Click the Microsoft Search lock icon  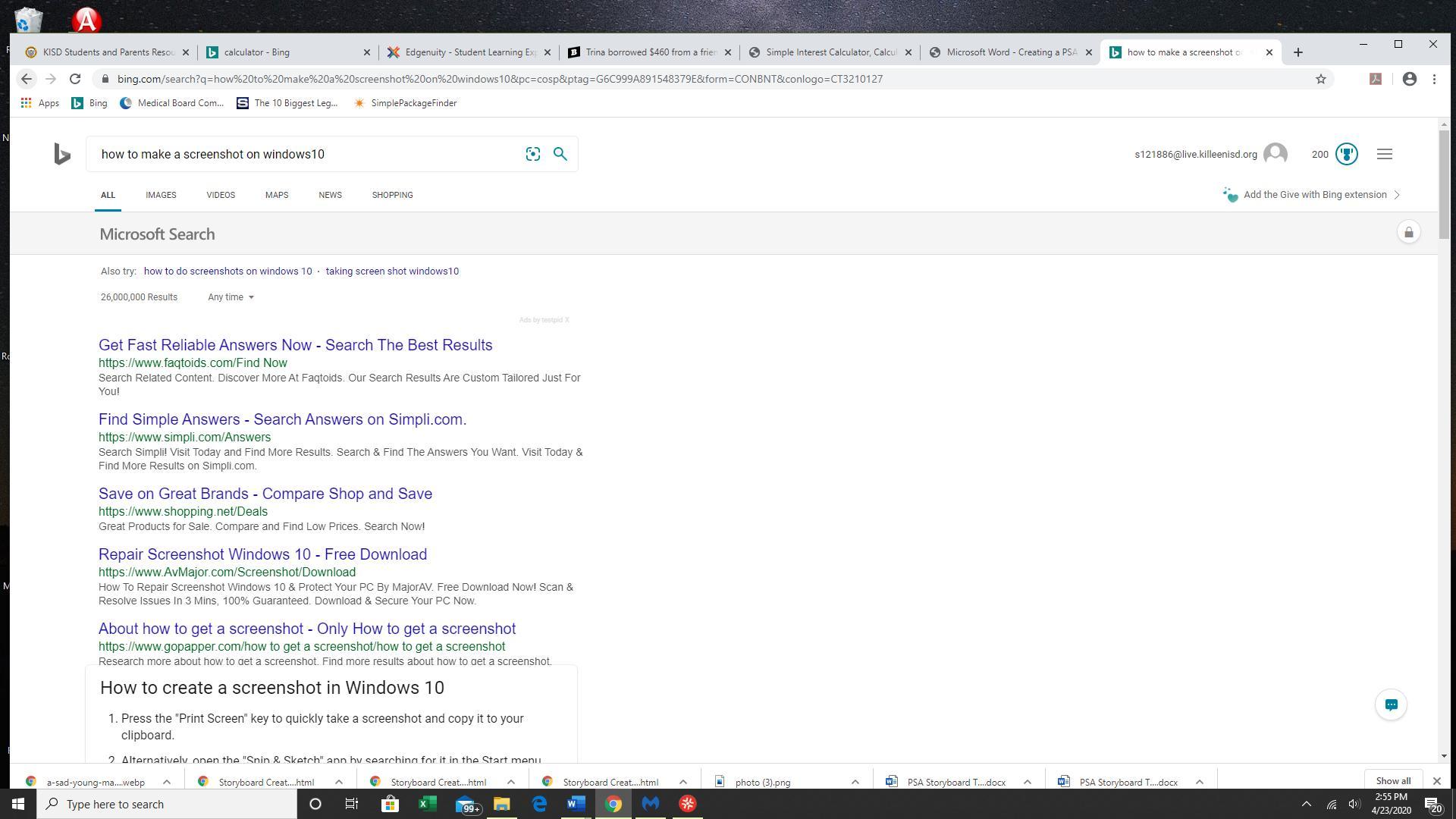(1408, 233)
